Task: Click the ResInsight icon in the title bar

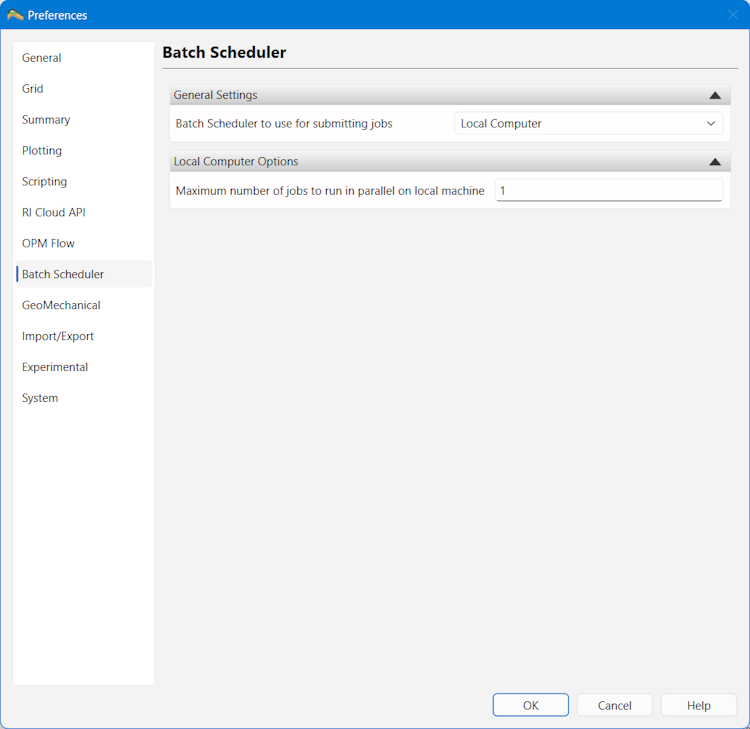Action: pos(15,15)
